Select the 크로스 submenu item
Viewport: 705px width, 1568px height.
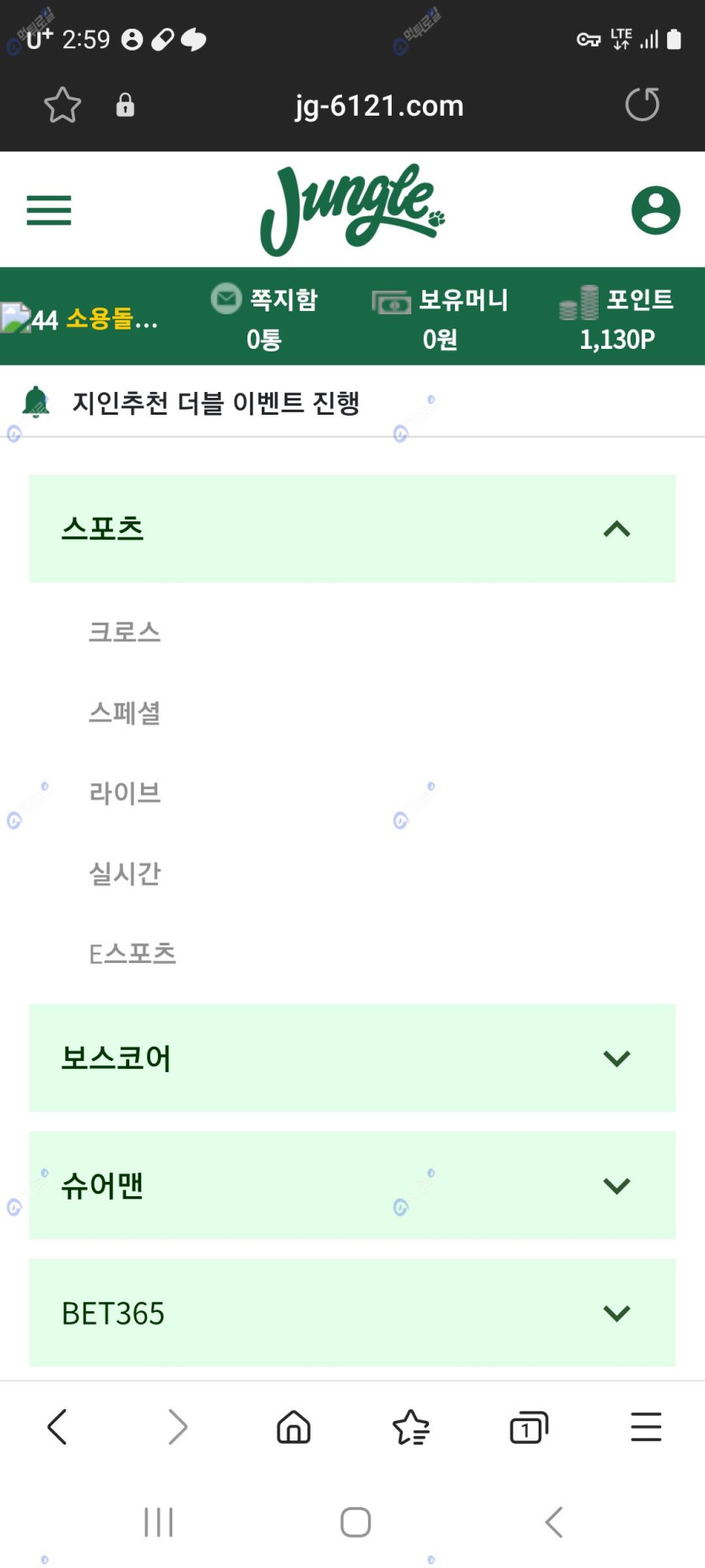125,632
